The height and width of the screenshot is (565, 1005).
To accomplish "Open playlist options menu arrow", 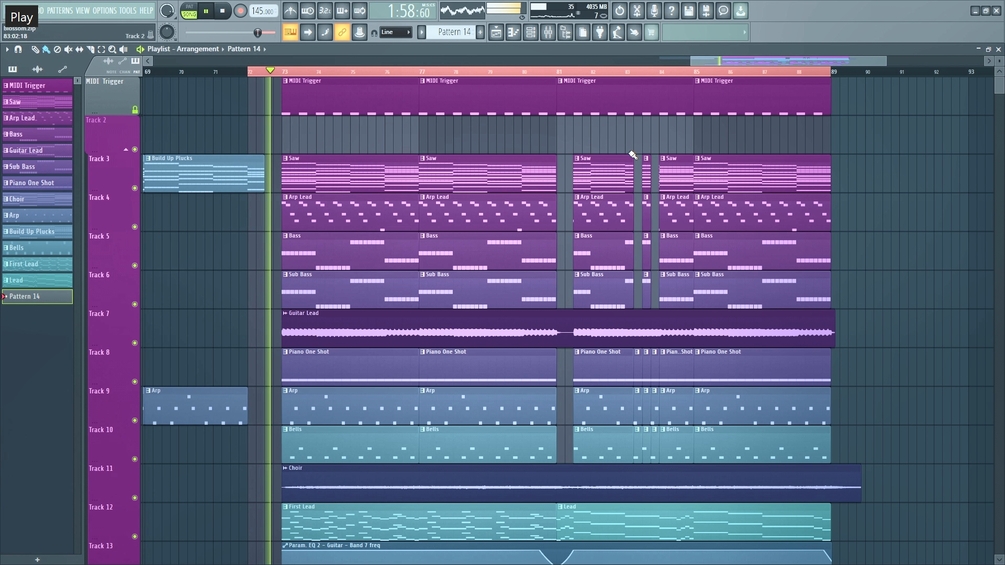I will point(7,49).
